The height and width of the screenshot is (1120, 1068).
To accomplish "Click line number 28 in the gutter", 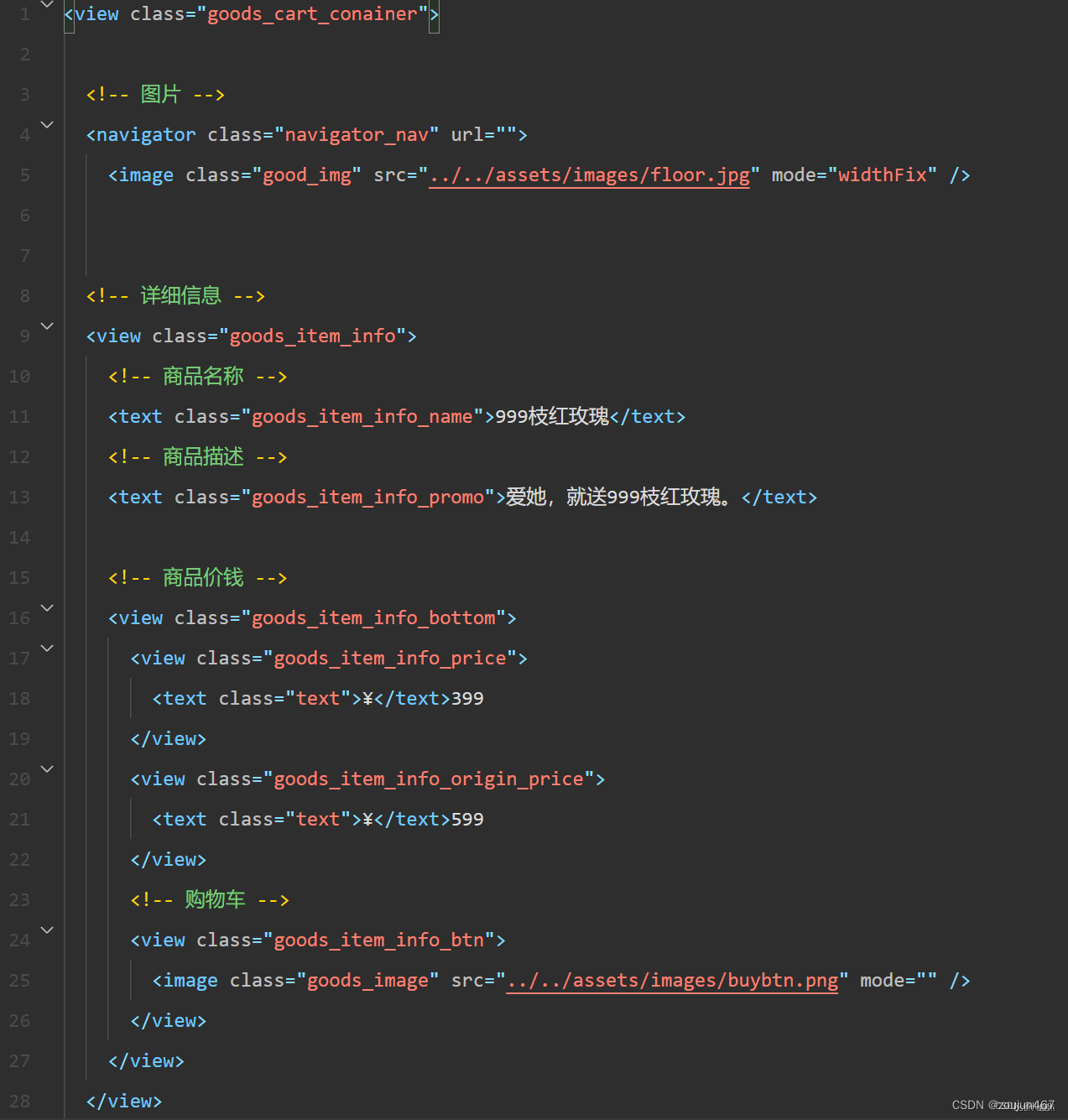I will (x=19, y=1102).
